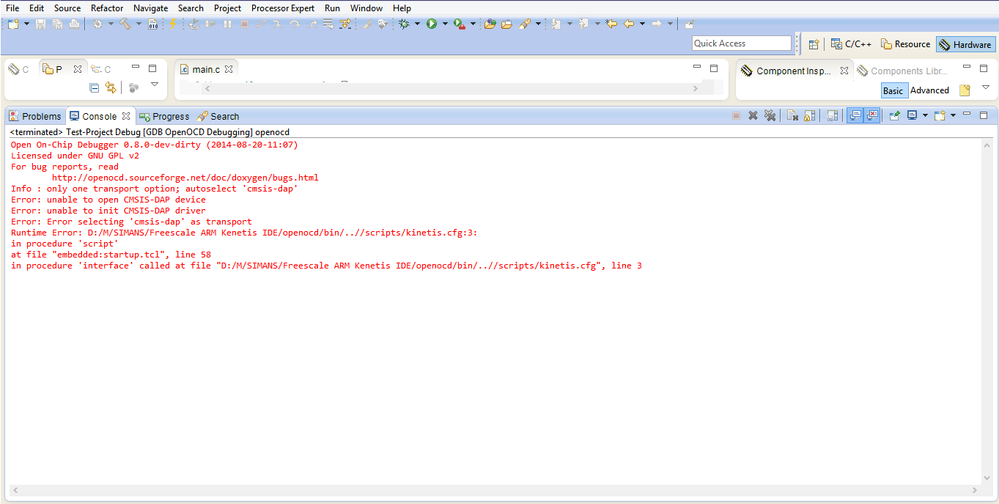Switch to the Search tab
The image size is (999, 504).
click(x=218, y=116)
